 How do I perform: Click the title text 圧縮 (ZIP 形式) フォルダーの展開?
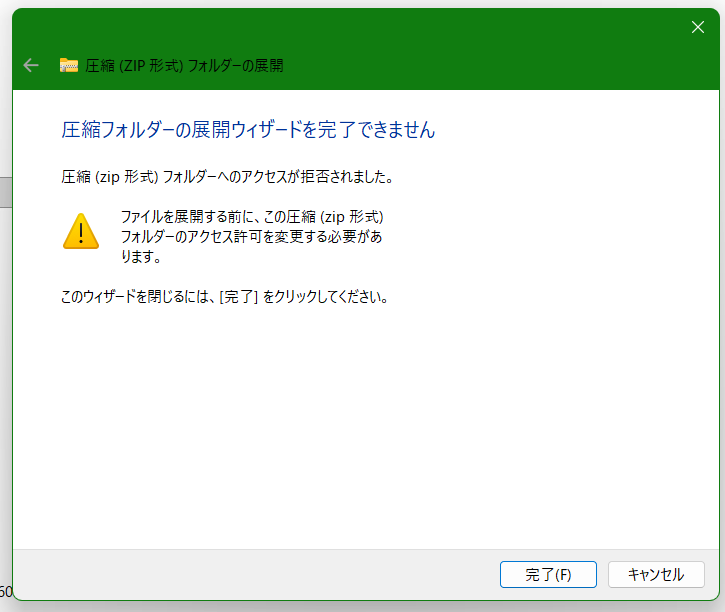[184, 66]
